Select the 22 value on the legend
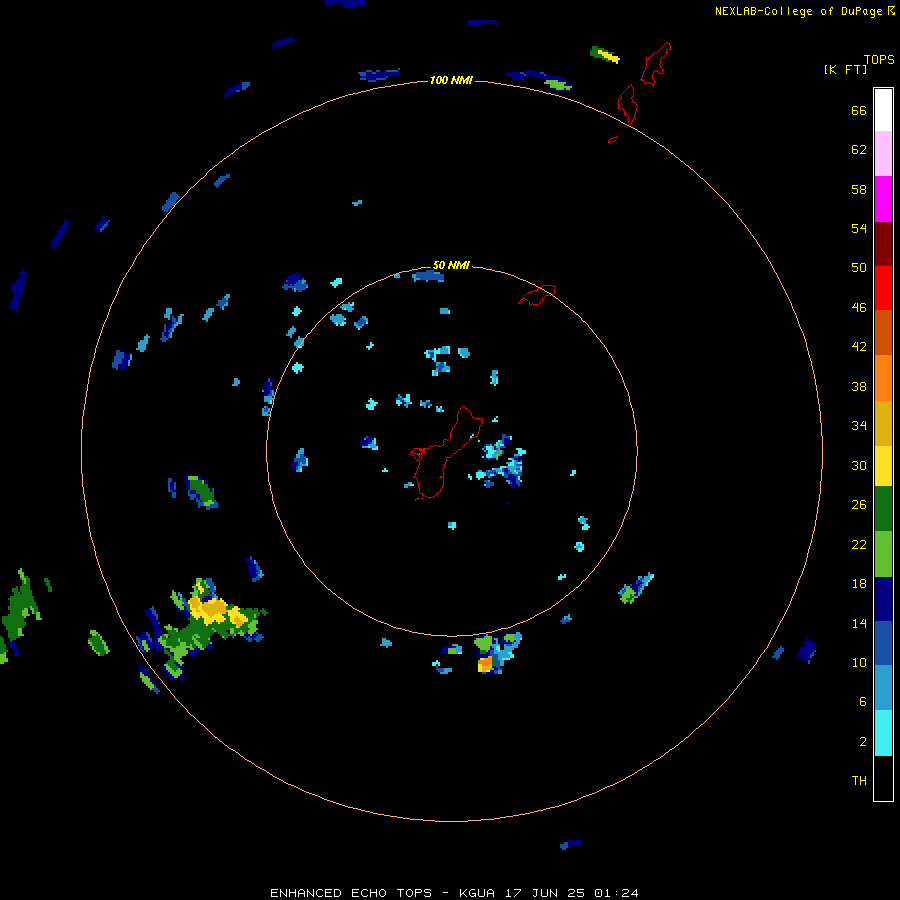Viewport: 900px width, 900px height. tap(859, 544)
